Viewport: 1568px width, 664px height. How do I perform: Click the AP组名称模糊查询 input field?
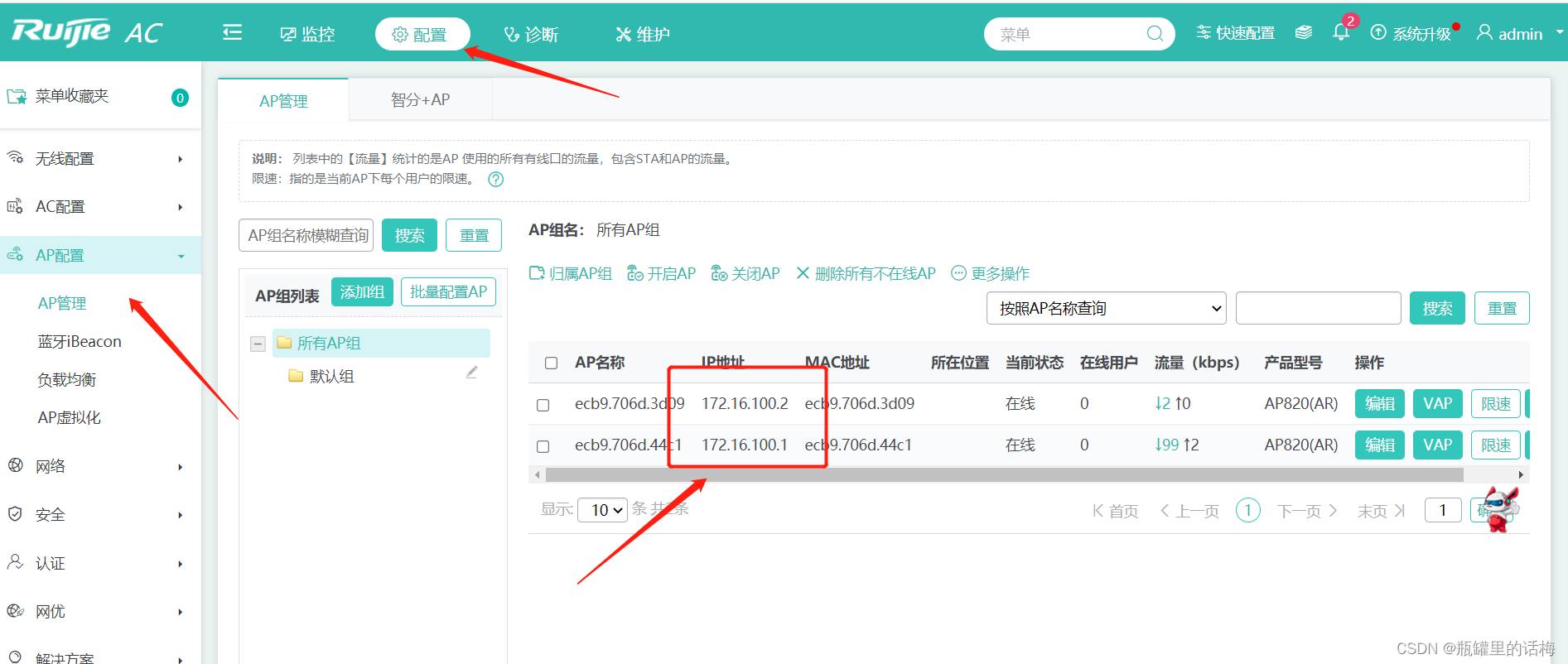click(306, 235)
